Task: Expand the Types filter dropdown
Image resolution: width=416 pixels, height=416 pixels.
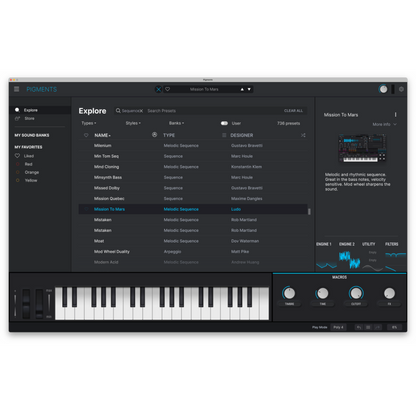Action: pos(89,123)
